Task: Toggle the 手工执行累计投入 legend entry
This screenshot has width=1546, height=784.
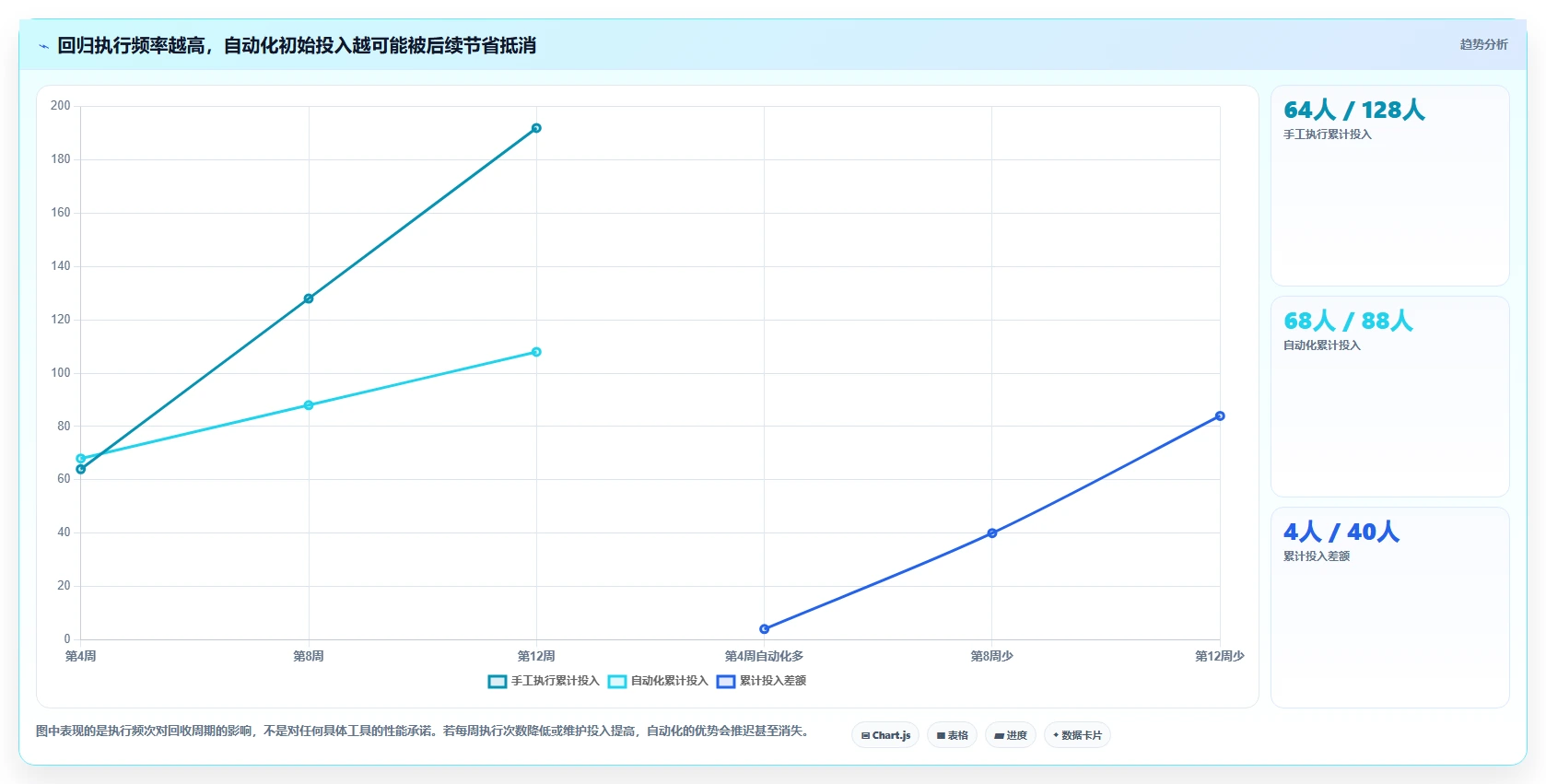Action: pos(544,681)
